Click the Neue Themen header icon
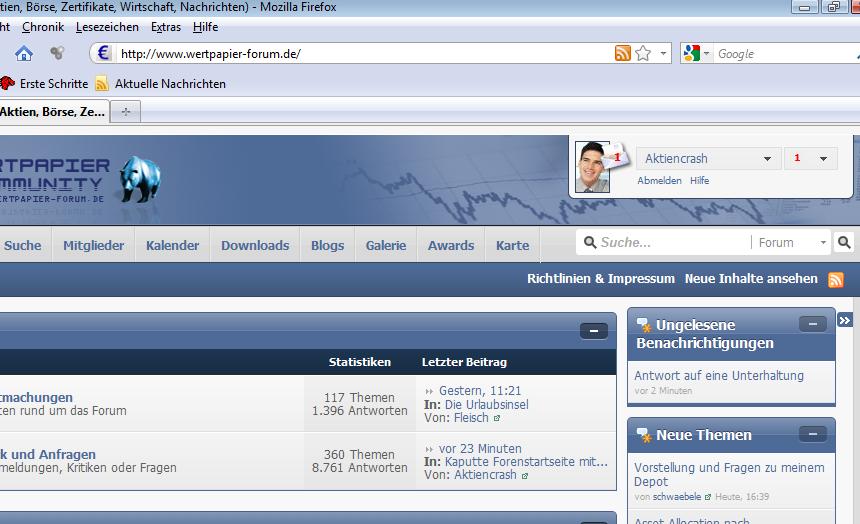This screenshot has height=524, width=860. (644, 435)
